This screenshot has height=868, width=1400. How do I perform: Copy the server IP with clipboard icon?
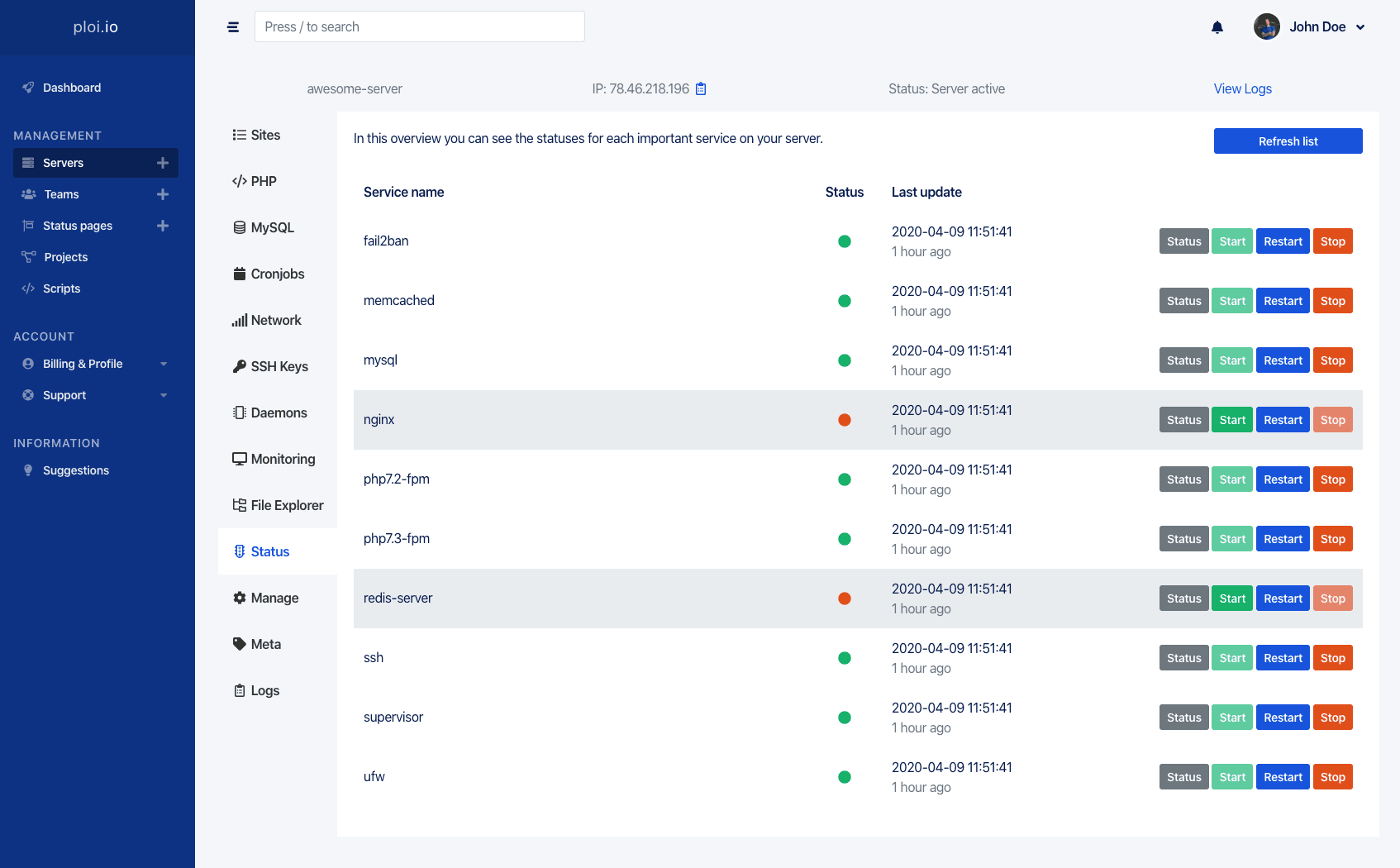point(701,89)
